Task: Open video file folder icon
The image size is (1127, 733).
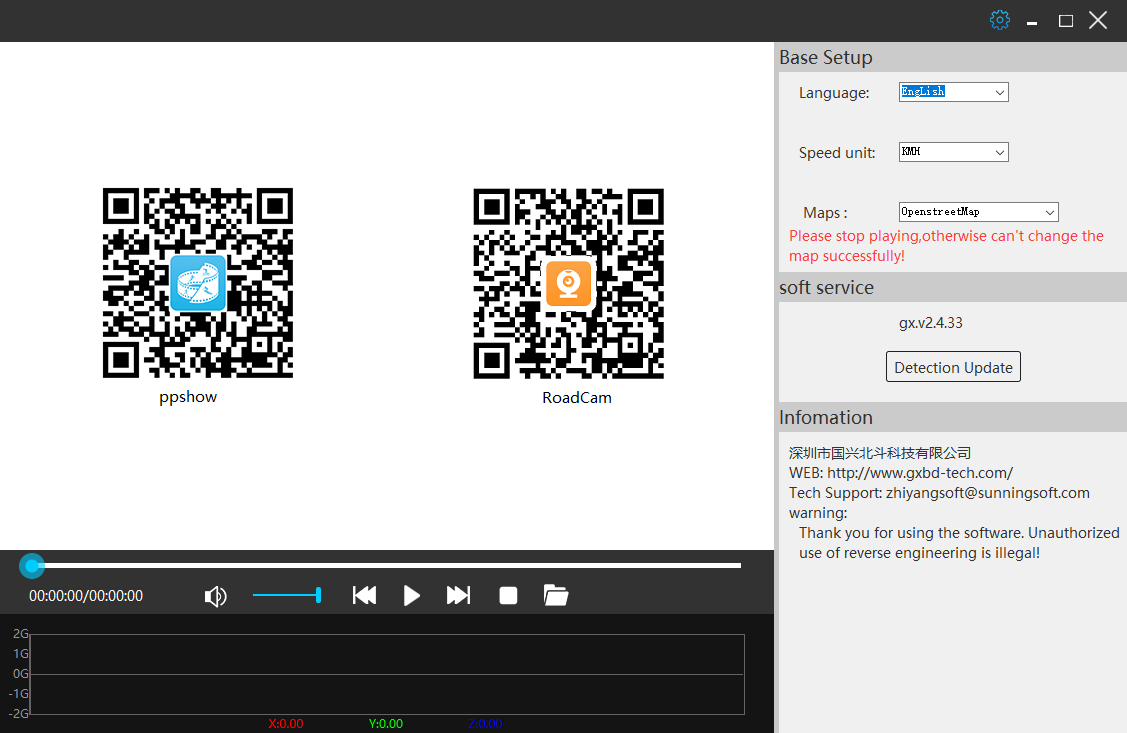Action: 556,596
